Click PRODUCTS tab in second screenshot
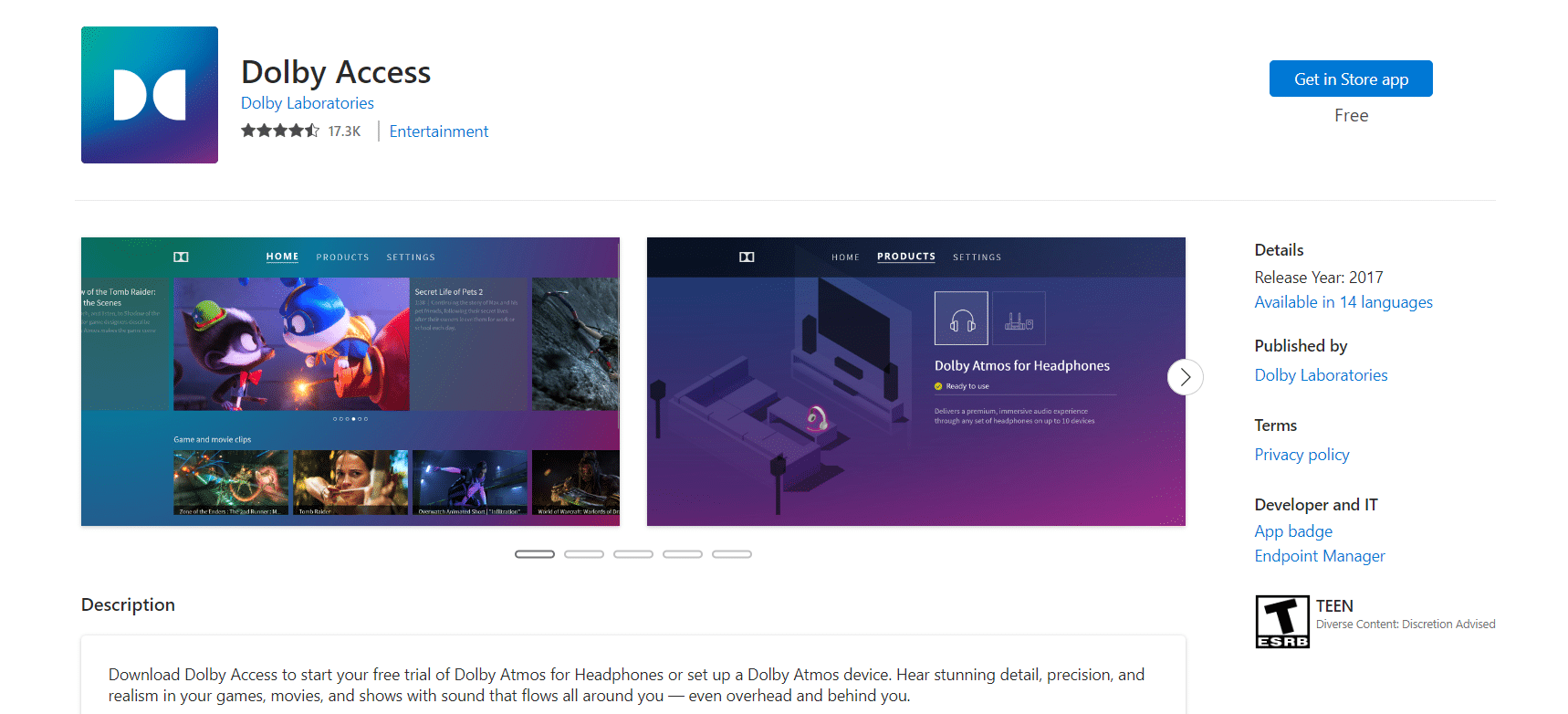This screenshot has width=1568, height=714. (x=906, y=257)
